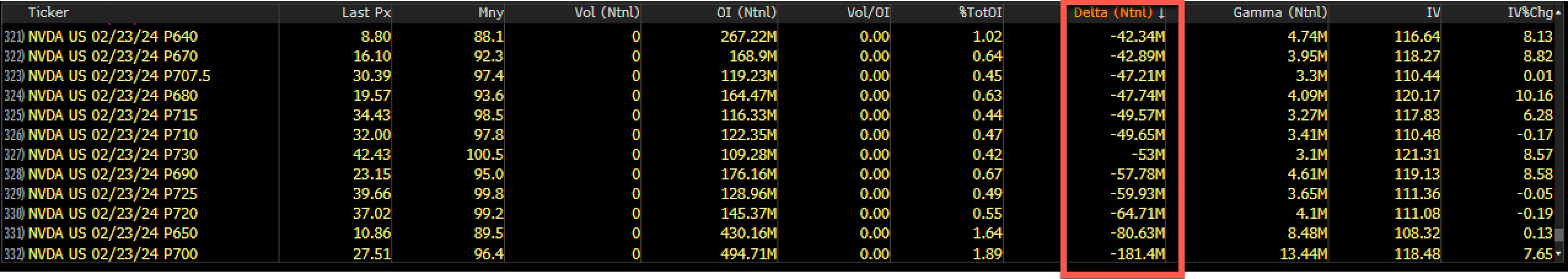Click IV value 108.32

click(x=1417, y=233)
